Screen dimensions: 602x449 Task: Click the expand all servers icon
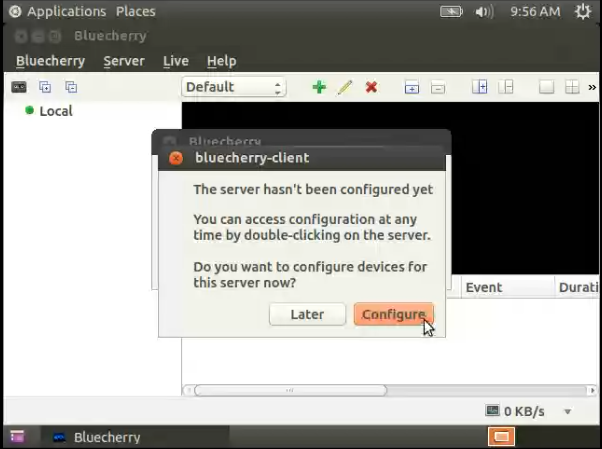pos(45,87)
